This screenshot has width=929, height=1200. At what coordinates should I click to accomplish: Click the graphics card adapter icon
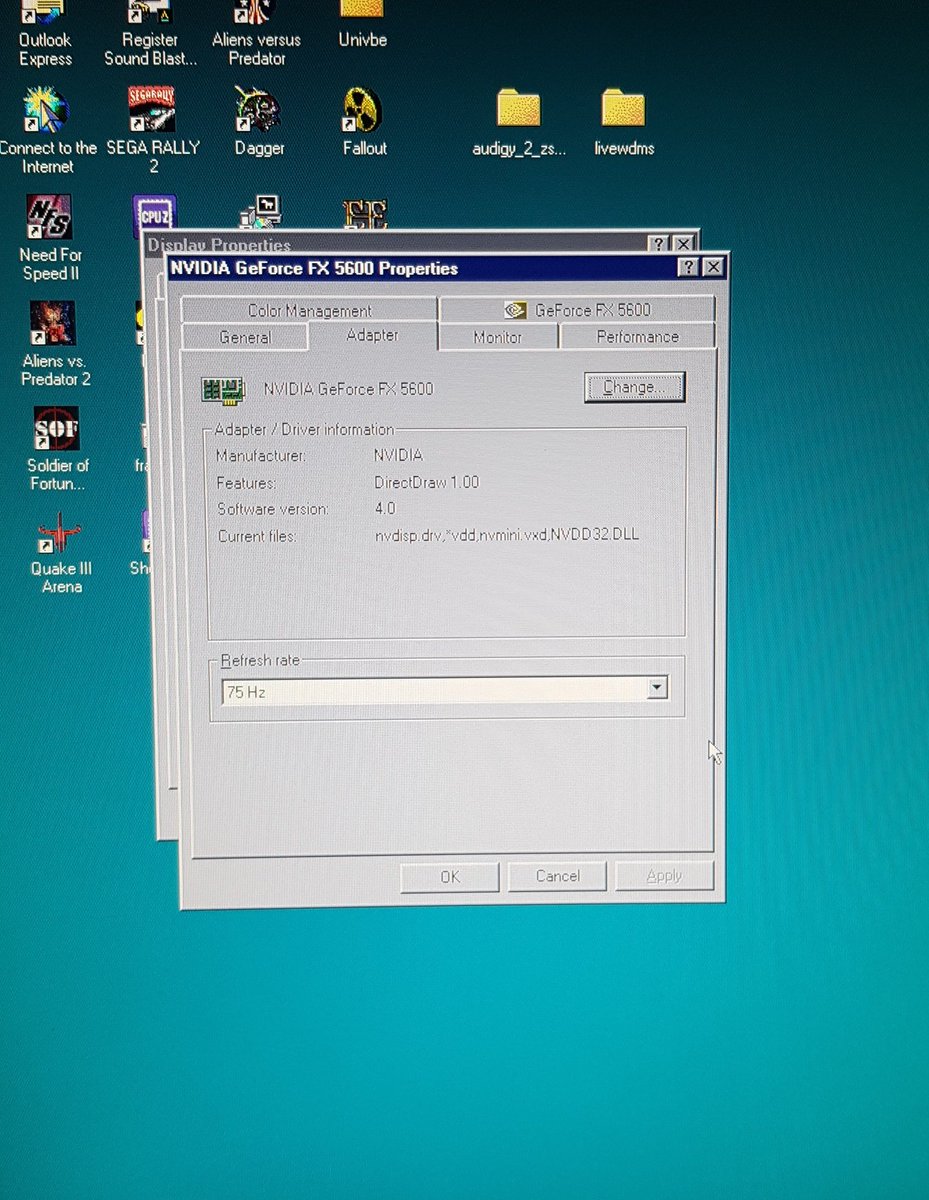(x=223, y=390)
